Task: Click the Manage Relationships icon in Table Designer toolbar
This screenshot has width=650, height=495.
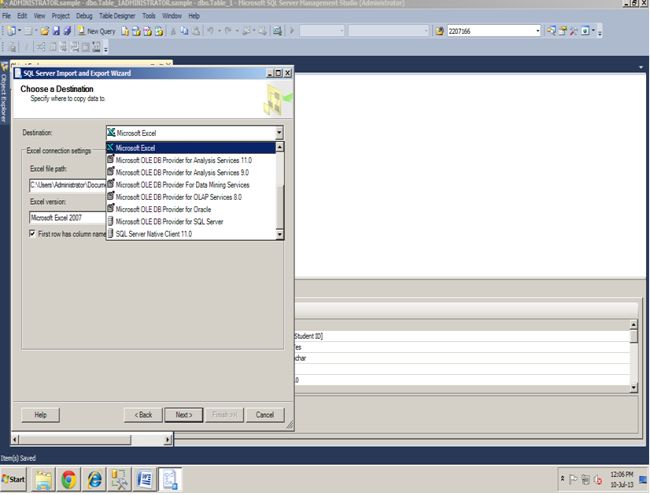Action: click(x=40, y=47)
